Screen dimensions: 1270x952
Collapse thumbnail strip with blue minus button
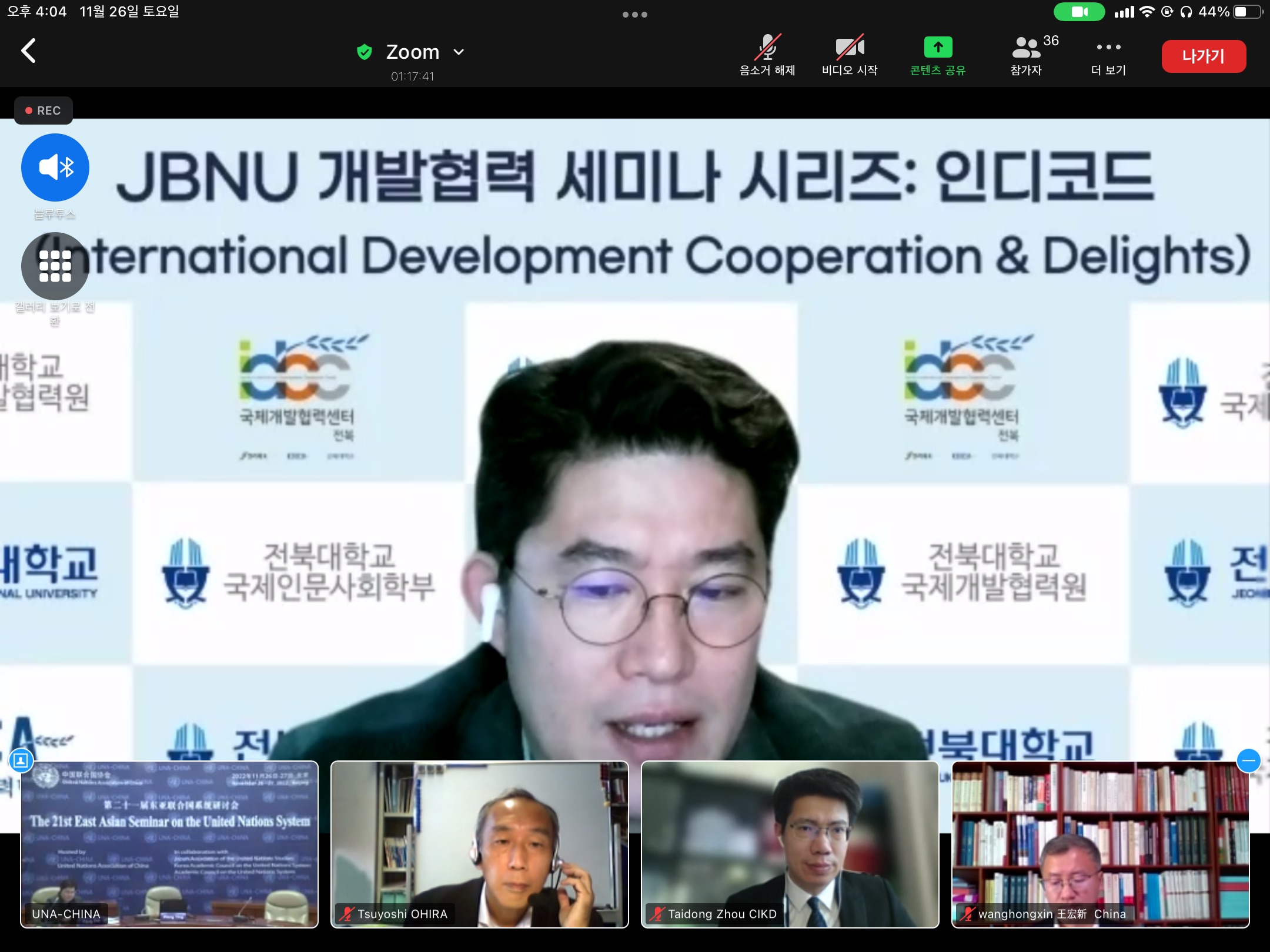tap(1248, 760)
